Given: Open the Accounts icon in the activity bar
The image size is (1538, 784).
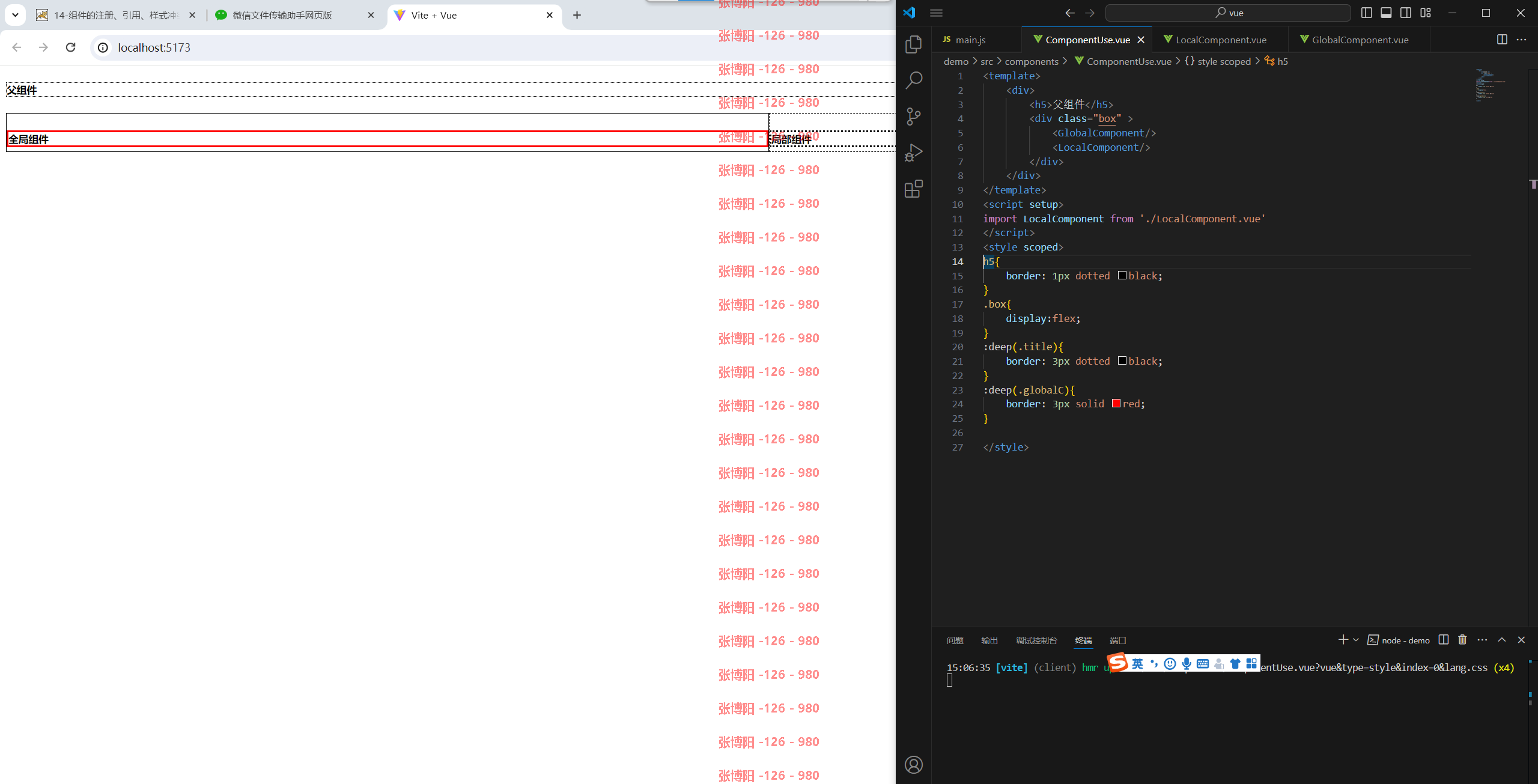Looking at the screenshot, I should (x=913, y=765).
